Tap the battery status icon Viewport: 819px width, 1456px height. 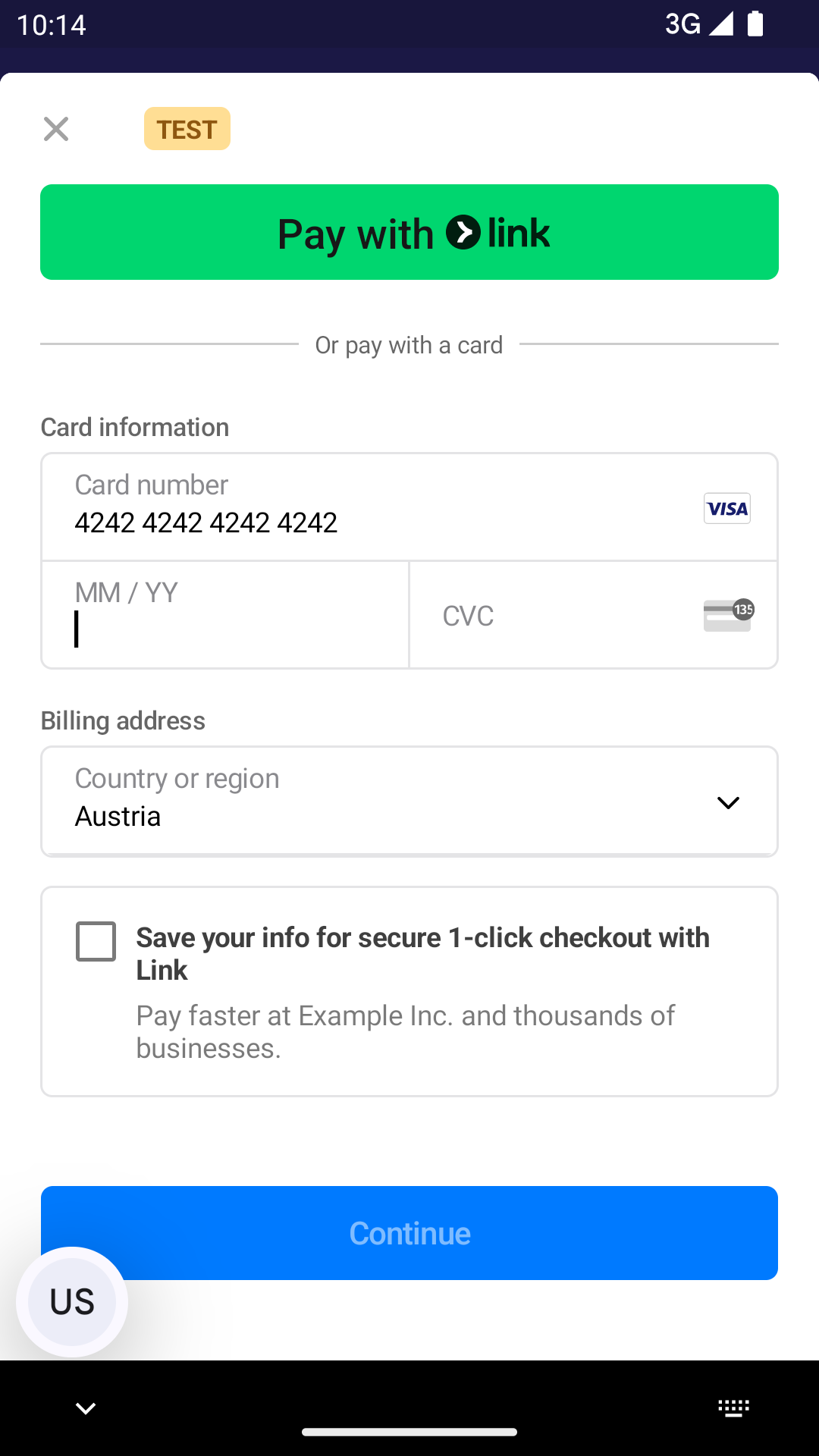tap(755, 24)
